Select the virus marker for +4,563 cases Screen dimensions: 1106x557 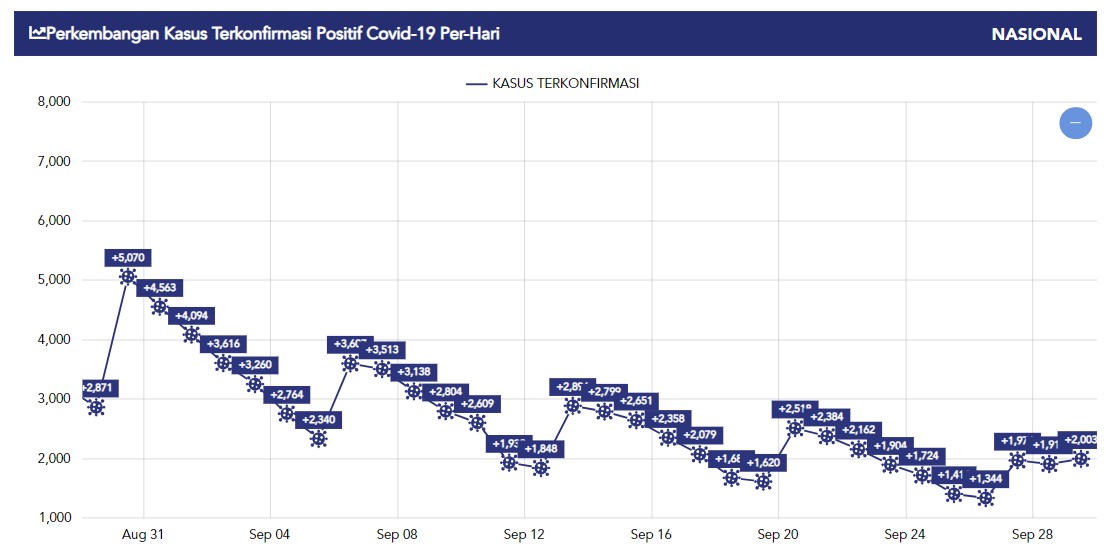pyautogui.click(x=160, y=307)
